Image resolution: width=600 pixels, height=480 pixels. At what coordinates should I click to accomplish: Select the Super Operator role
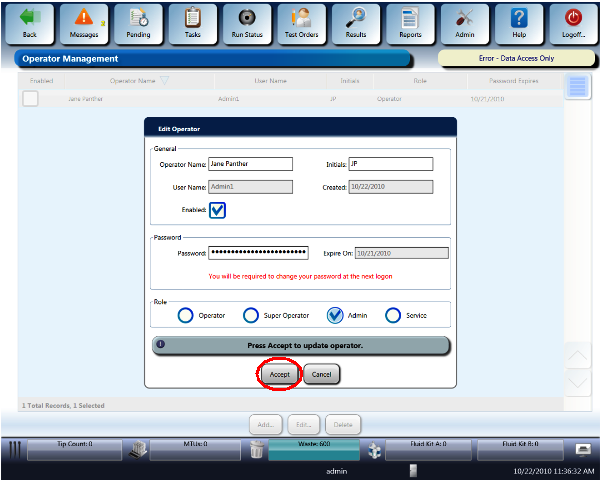[251, 315]
